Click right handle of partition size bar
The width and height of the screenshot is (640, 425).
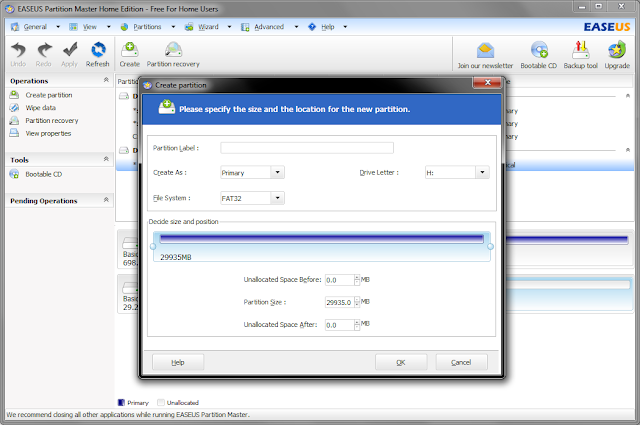tap(491, 247)
